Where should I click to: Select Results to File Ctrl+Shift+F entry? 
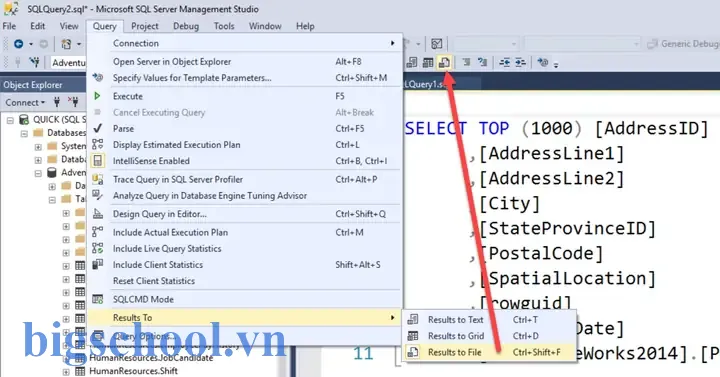pos(489,352)
